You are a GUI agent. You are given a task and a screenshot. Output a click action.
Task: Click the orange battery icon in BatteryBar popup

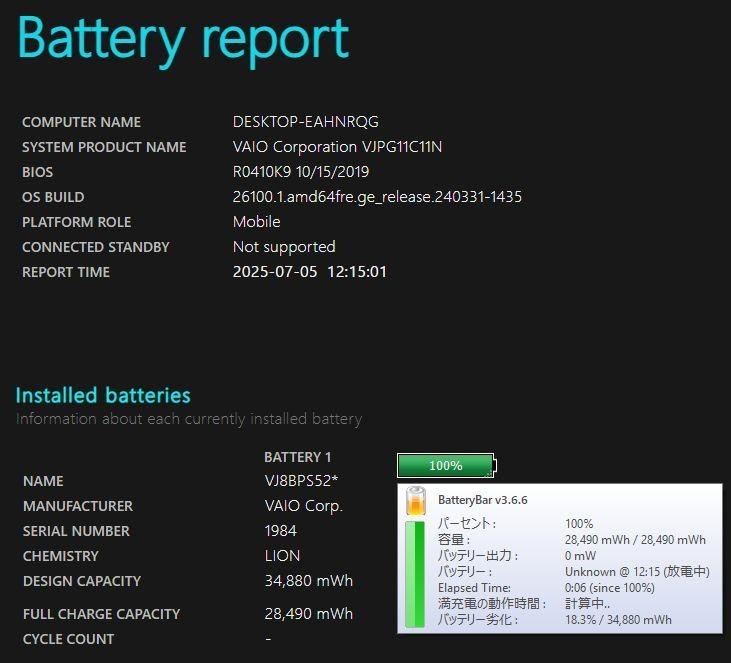coord(416,501)
